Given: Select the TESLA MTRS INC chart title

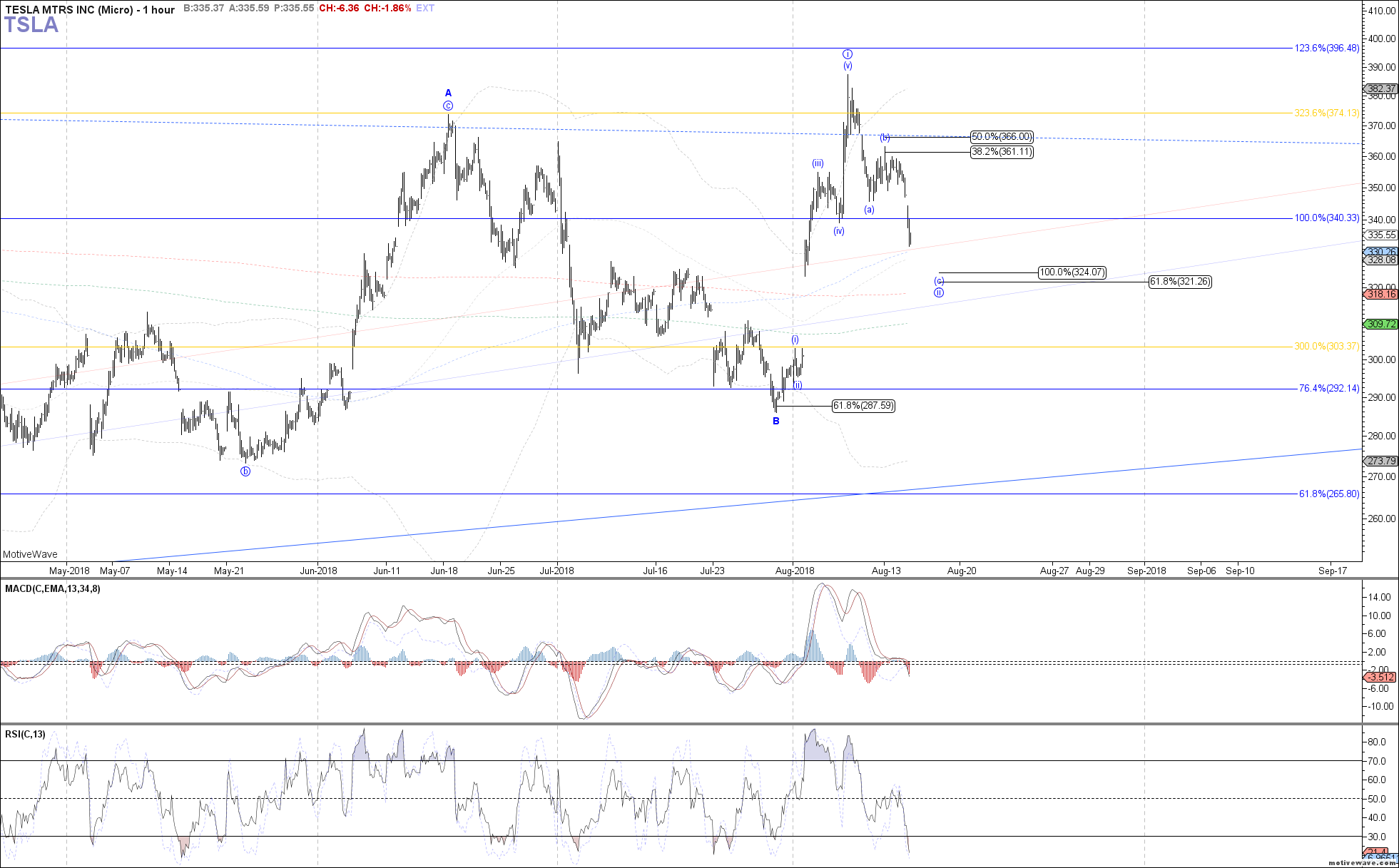Looking at the screenshot, I should pyautogui.click(x=90, y=9).
